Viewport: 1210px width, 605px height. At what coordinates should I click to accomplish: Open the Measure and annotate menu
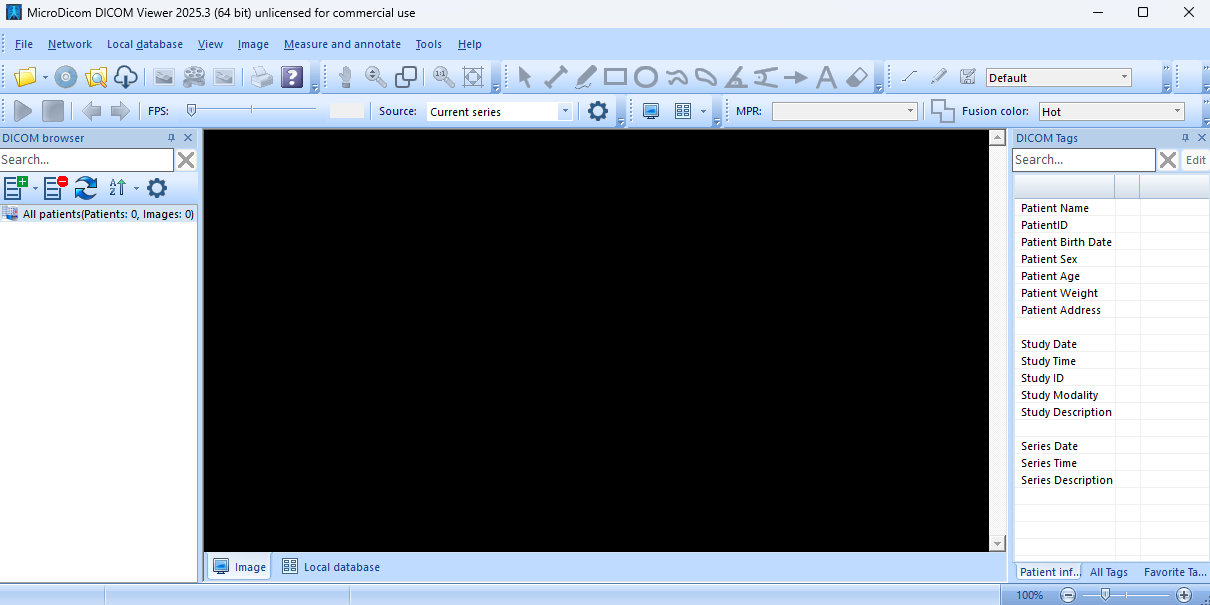click(x=342, y=44)
